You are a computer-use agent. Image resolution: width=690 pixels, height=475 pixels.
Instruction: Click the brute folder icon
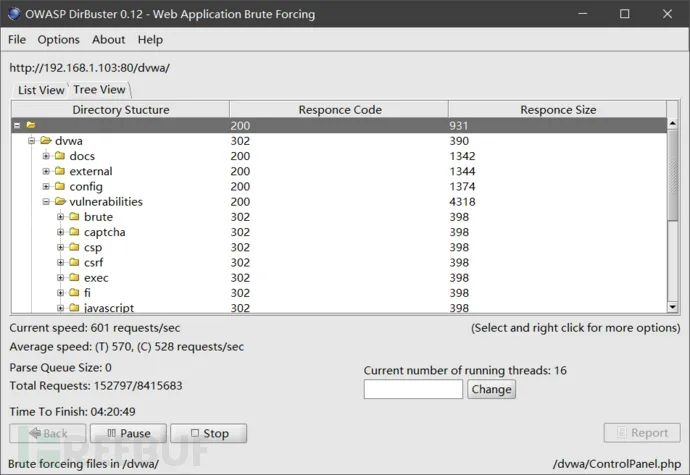coord(74,217)
